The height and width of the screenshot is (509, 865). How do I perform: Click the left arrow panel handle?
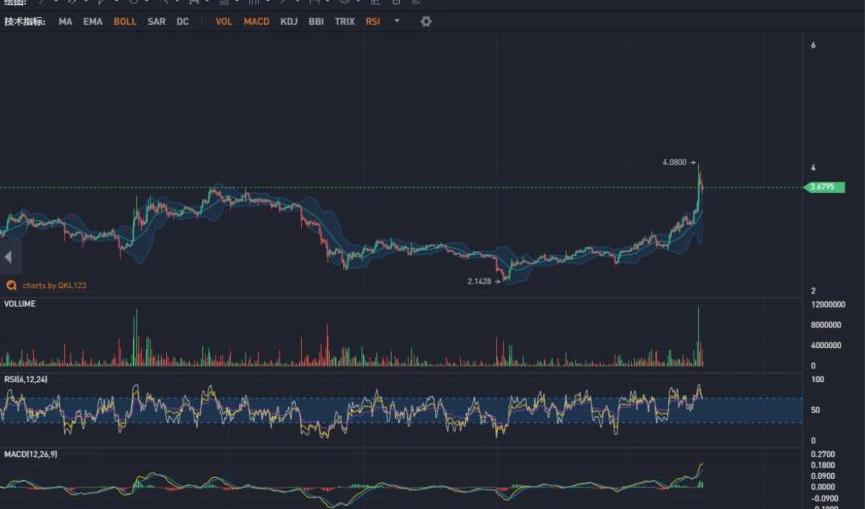pyautogui.click(x=8, y=257)
